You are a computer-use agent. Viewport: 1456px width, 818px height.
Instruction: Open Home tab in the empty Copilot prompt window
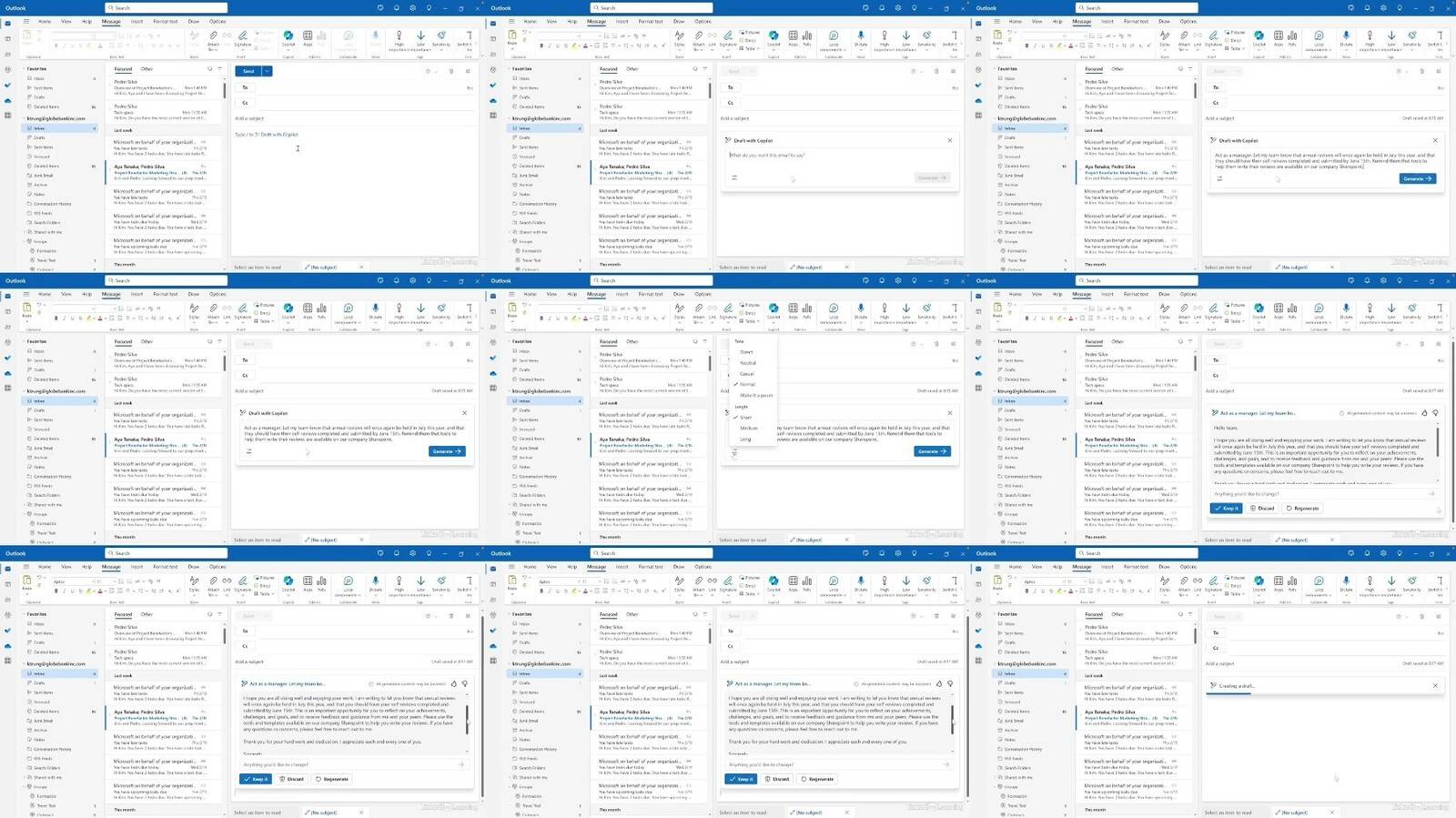click(530, 21)
